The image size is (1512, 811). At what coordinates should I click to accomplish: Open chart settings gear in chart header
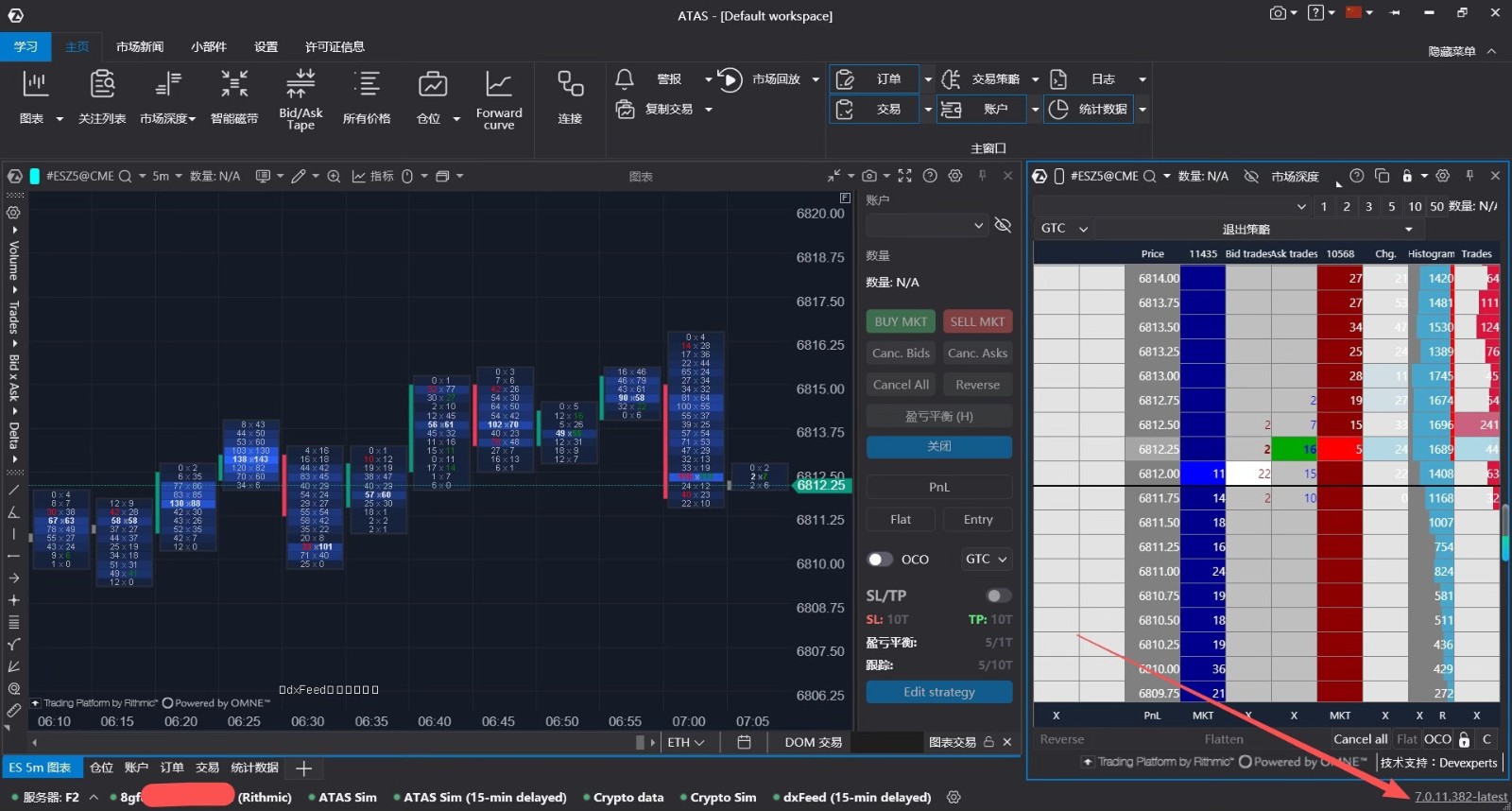955,176
